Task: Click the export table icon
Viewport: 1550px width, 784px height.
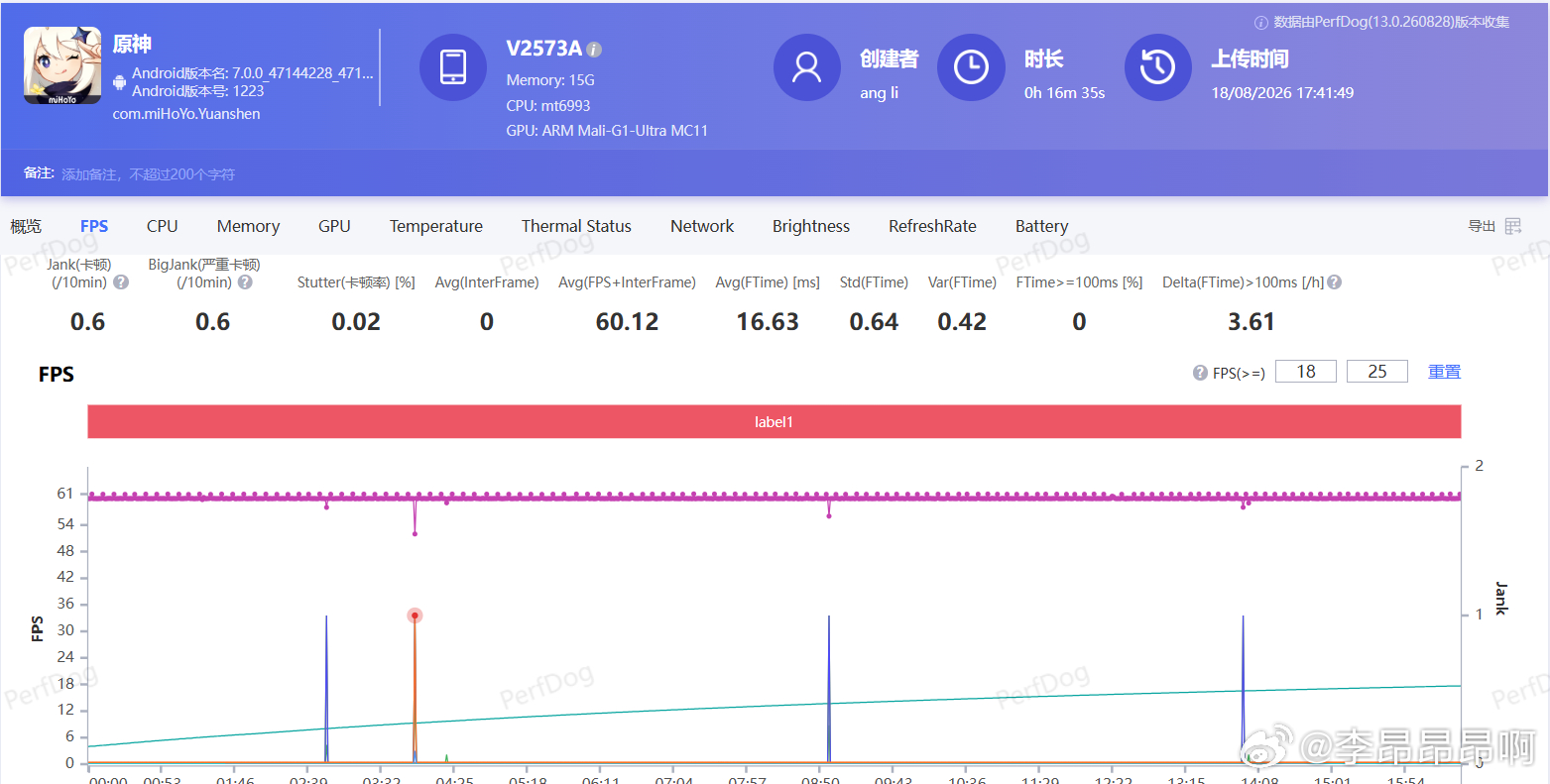Action: coord(1513,226)
